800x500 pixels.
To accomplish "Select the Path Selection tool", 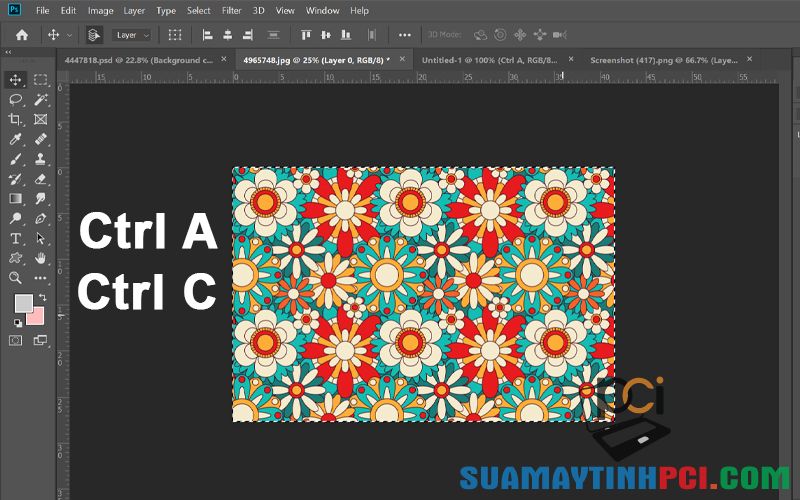I will click(40, 238).
